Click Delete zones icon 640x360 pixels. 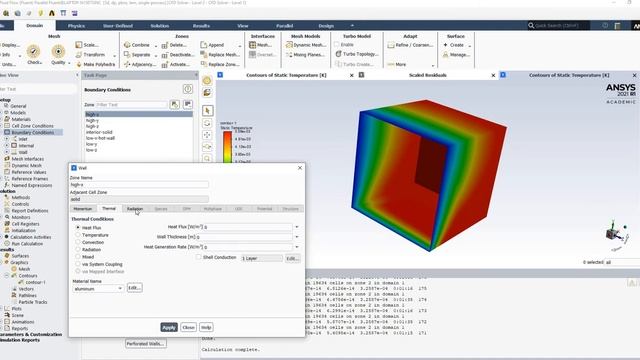[164, 45]
